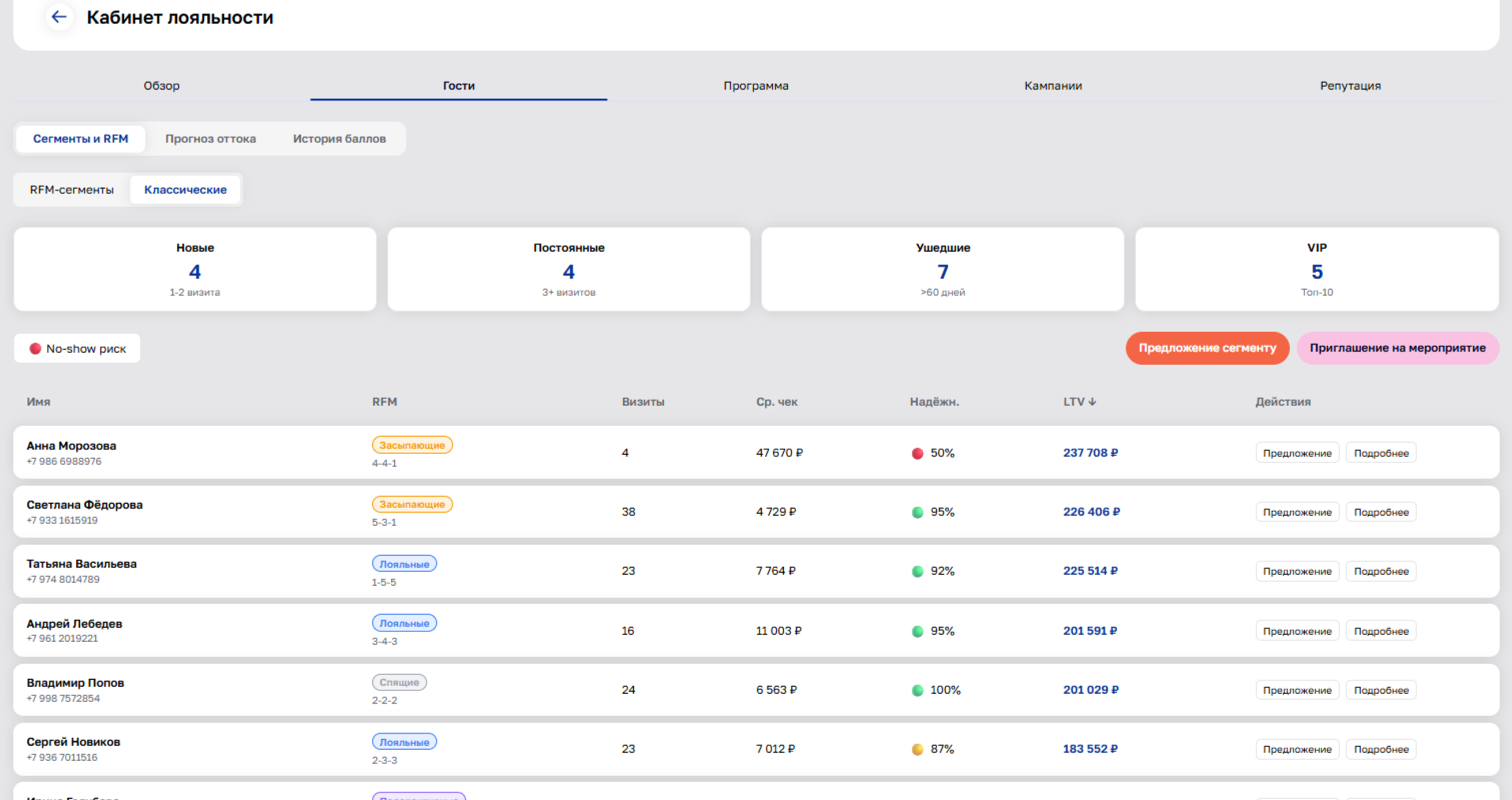The width and height of the screenshot is (1512, 800).
Task: Click Подробнее for Анна Морозова
Action: click(1381, 453)
